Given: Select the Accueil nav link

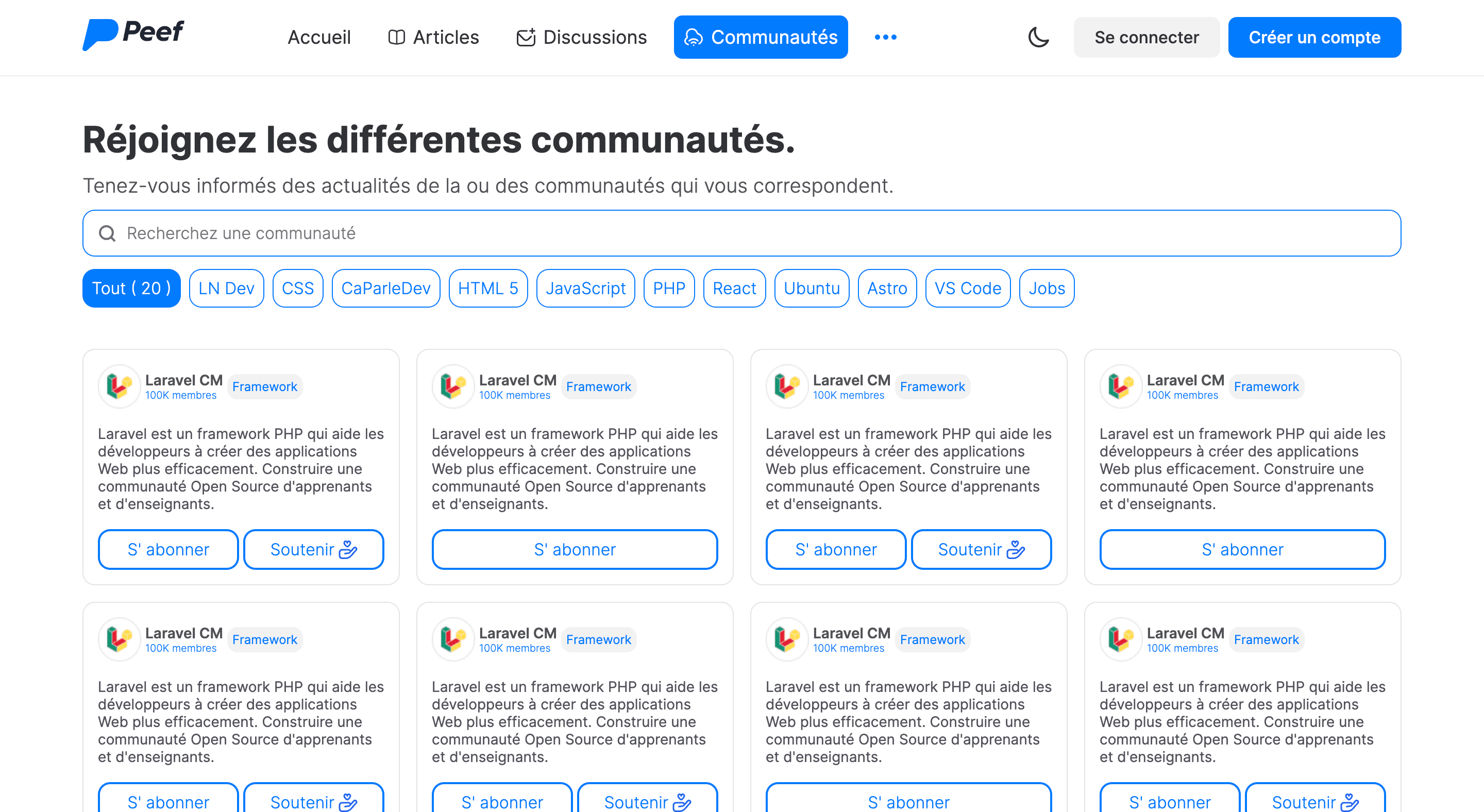Looking at the screenshot, I should click(x=318, y=38).
